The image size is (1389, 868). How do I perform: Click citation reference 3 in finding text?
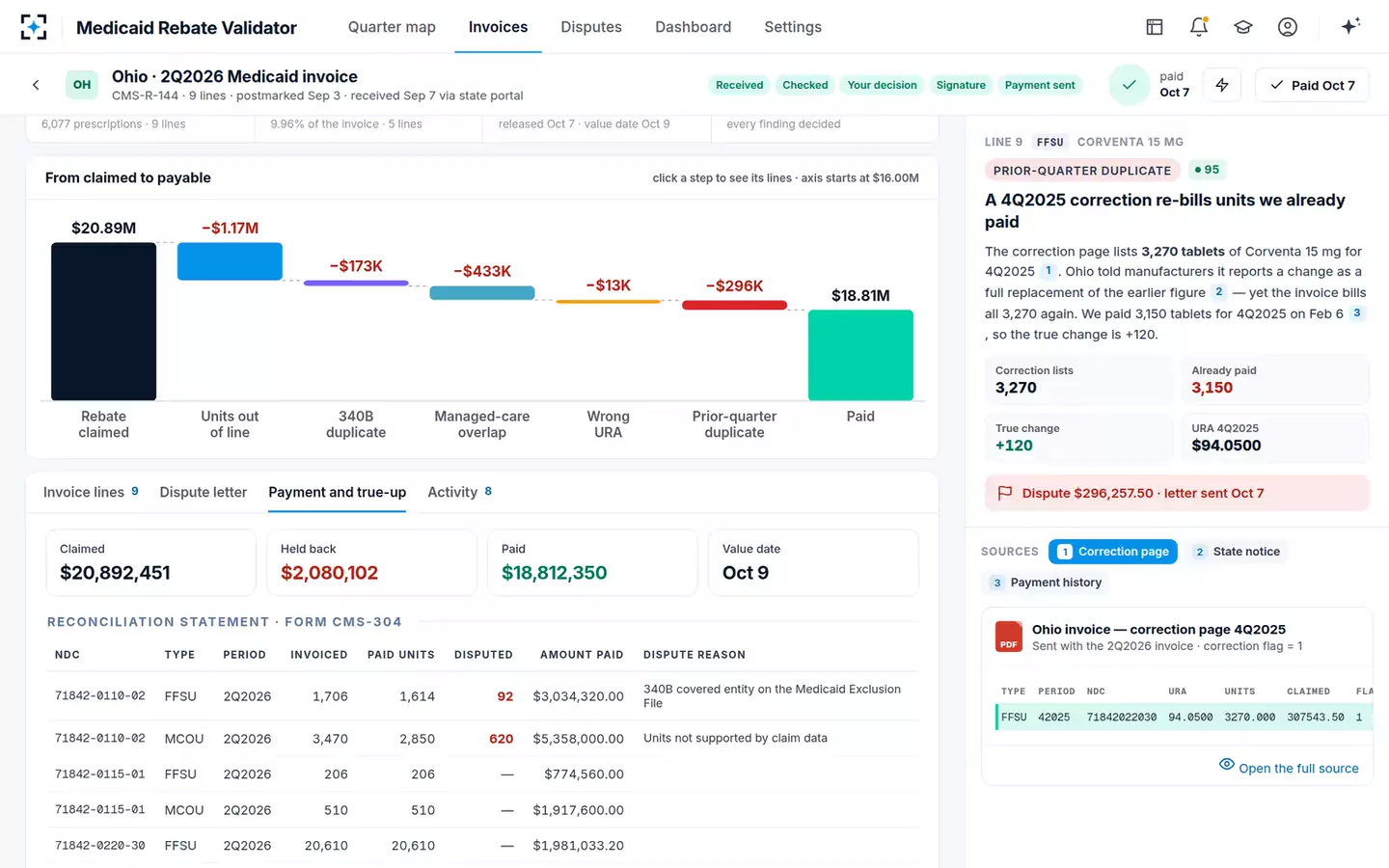(1357, 312)
